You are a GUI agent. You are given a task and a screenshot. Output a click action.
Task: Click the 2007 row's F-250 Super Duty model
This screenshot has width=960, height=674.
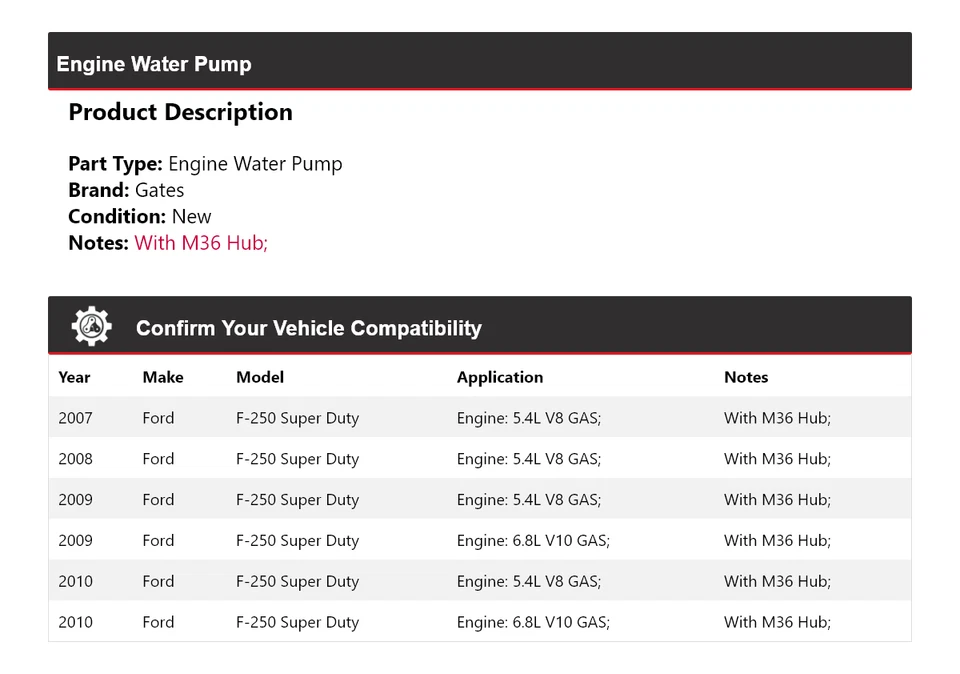click(x=297, y=418)
